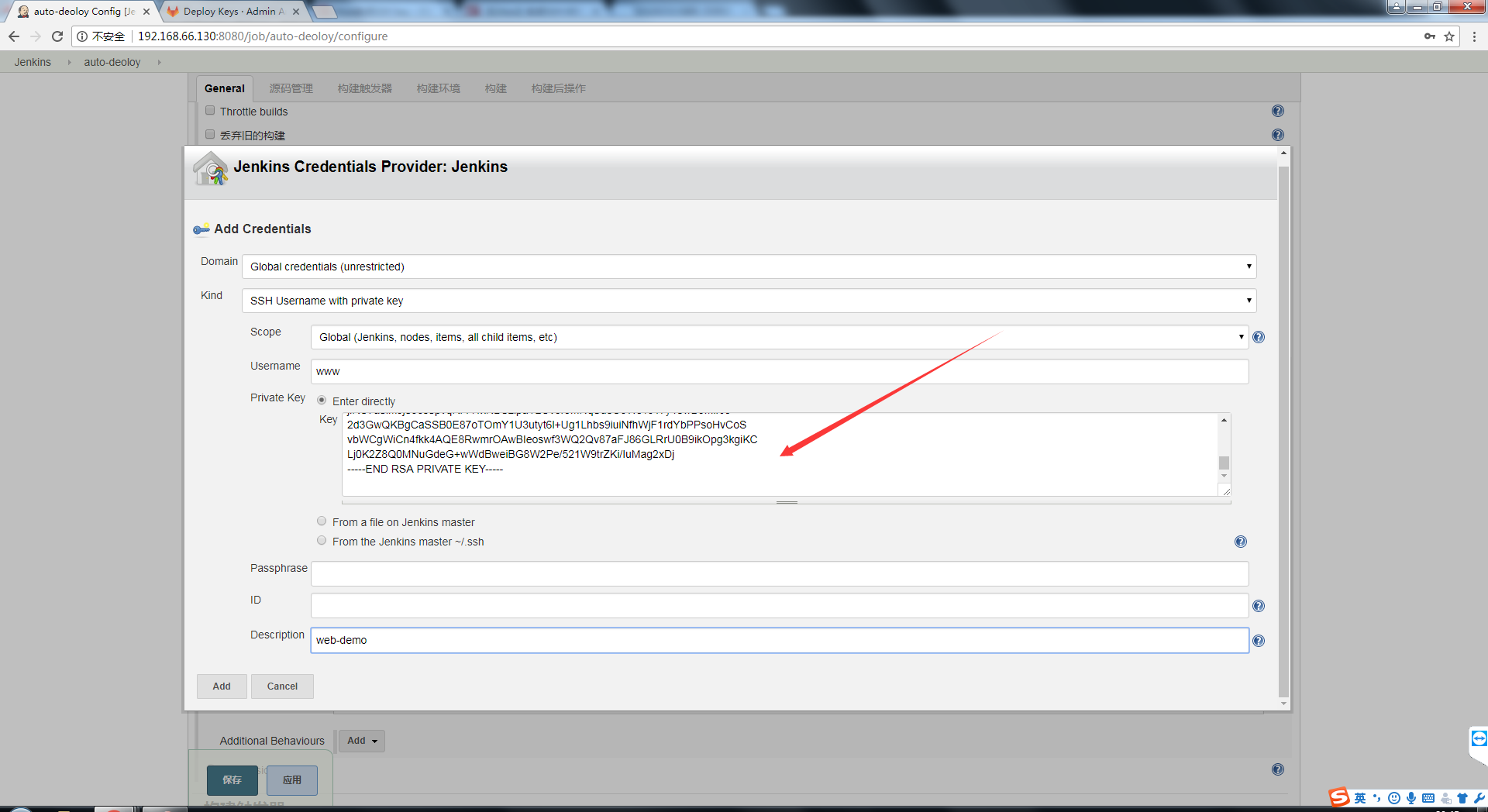
Task: Reload the current page
Action: pos(57,36)
